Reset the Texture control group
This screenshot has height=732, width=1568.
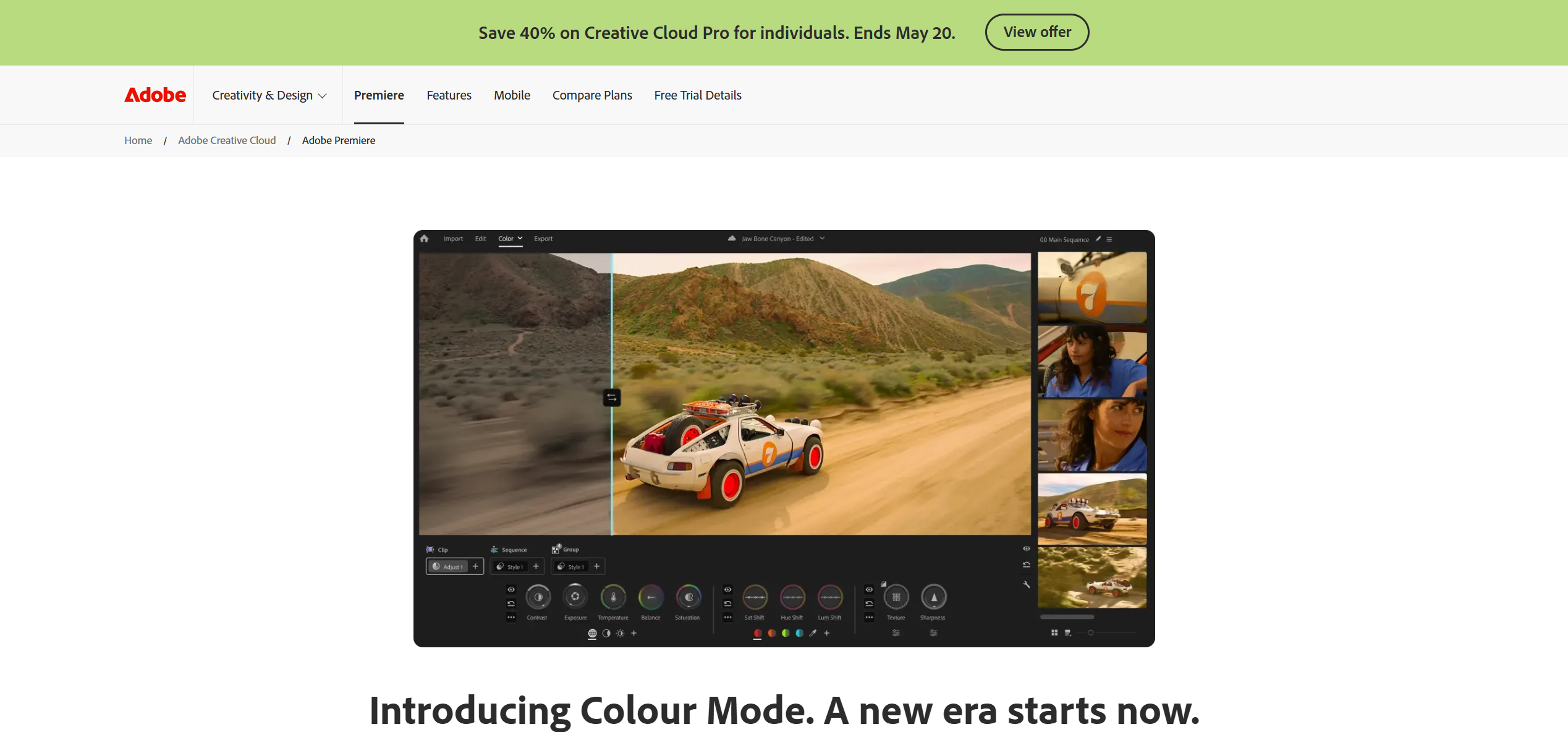(869, 603)
